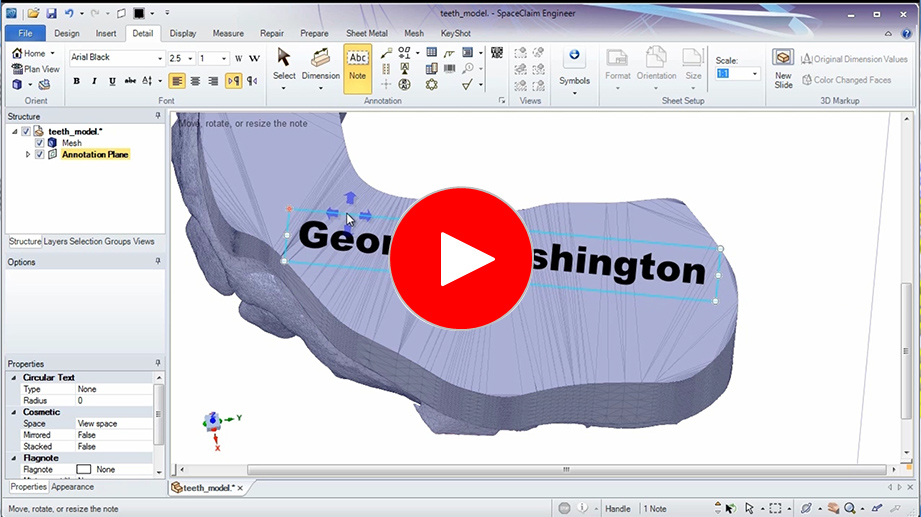Insert the barcode annotation
Screen dimensions: 921x517
coord(450,69)
